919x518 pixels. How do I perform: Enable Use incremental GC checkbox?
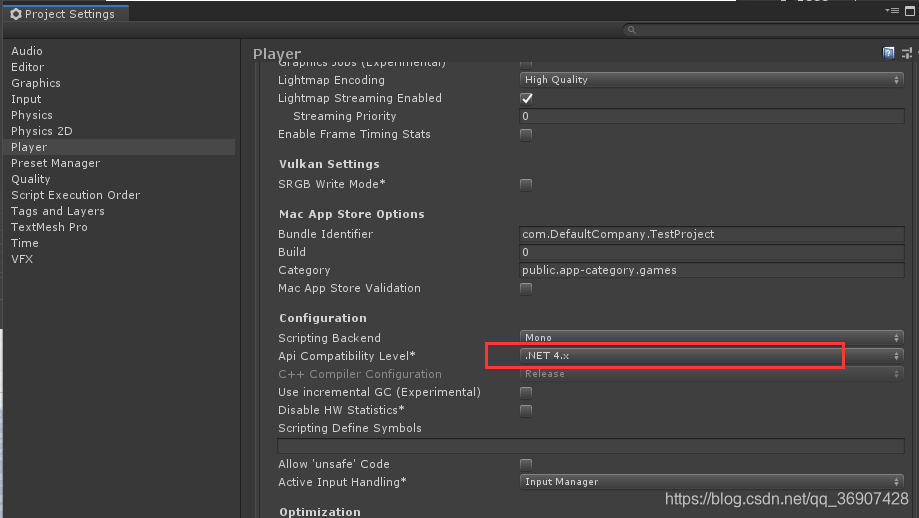[526, 393]
